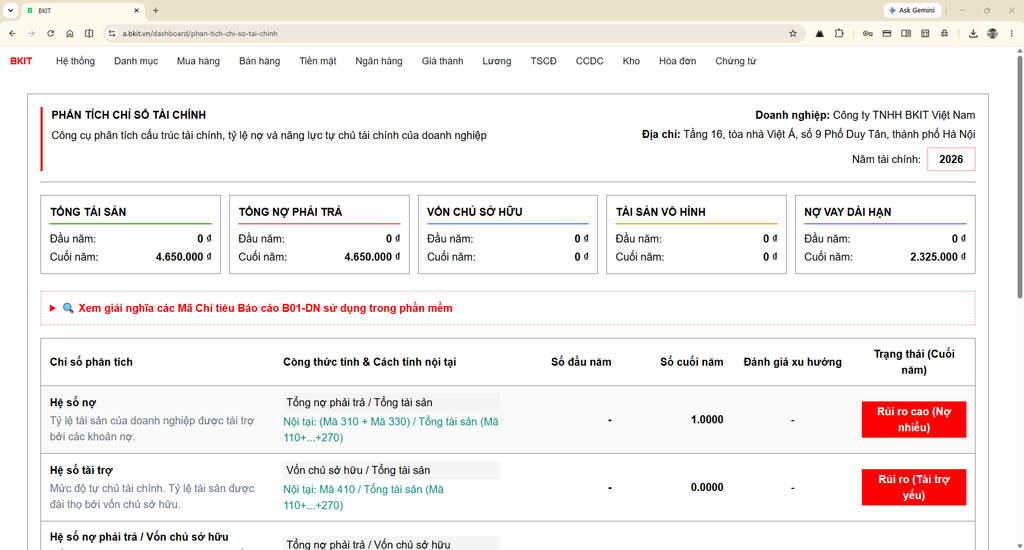Open the Lương menu
1024x550 pixels.
click(496, 61)
